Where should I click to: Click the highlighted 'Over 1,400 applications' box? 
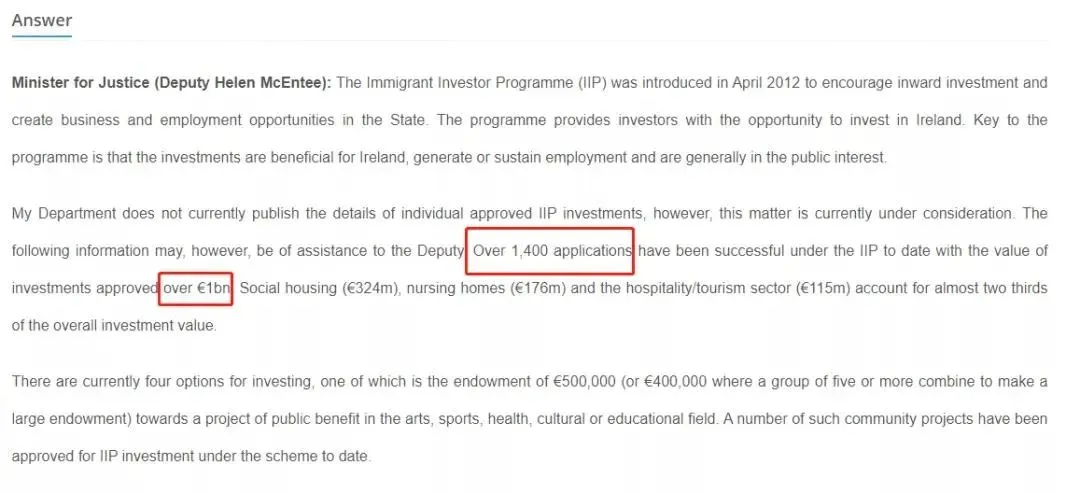549,251
